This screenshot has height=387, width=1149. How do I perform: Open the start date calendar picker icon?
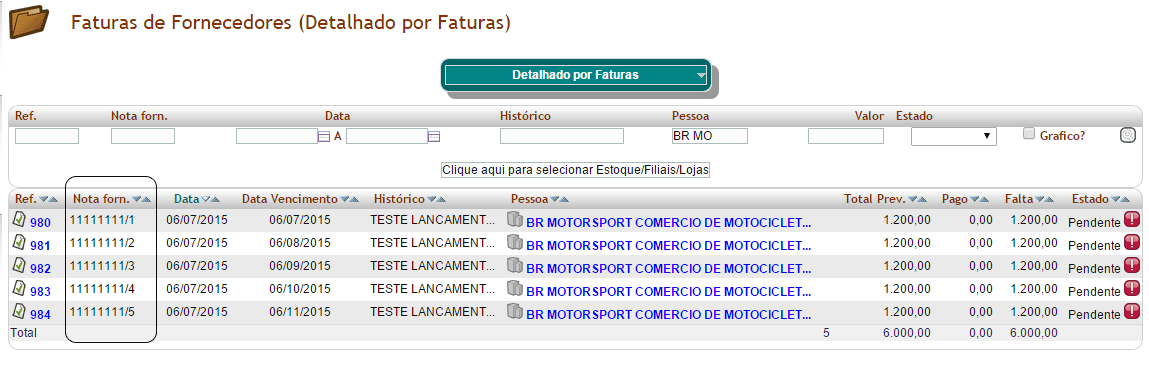point(324,136)
